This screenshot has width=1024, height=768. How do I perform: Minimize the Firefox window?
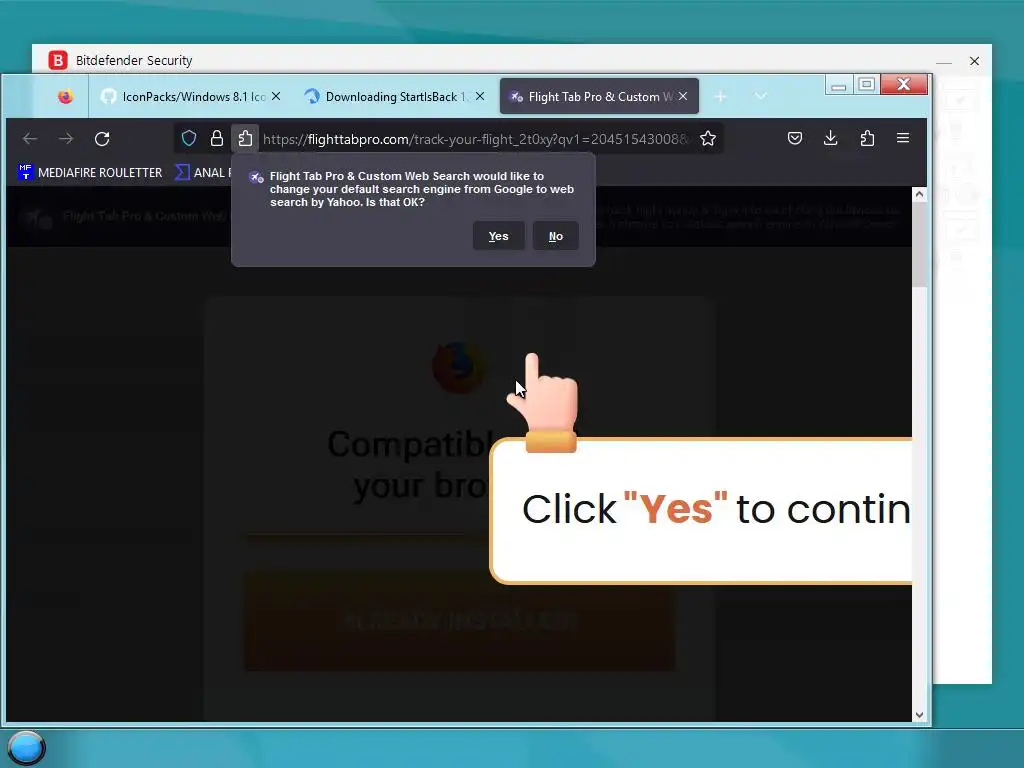[839, 85]
